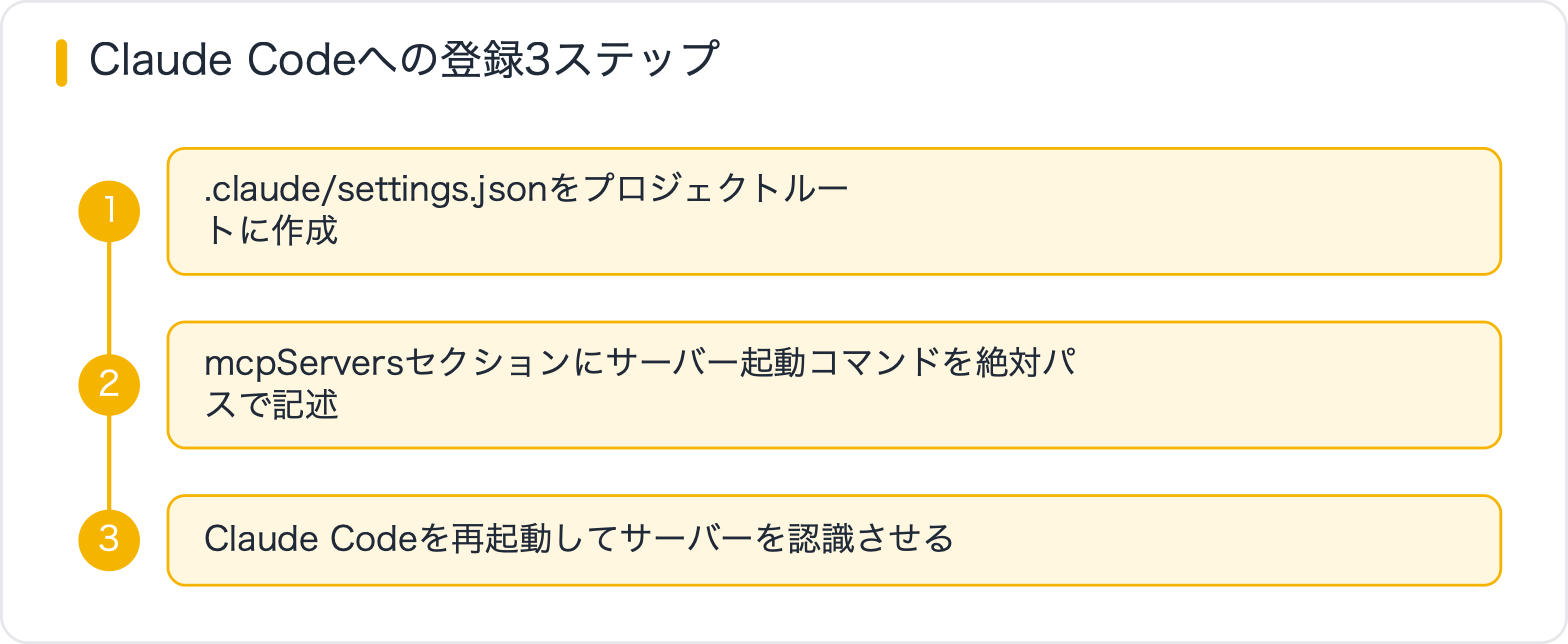Select the mcpServers step card
The width and height of the screenshot is (1568, 644).
pyautogui.click(x=834, y=384)
